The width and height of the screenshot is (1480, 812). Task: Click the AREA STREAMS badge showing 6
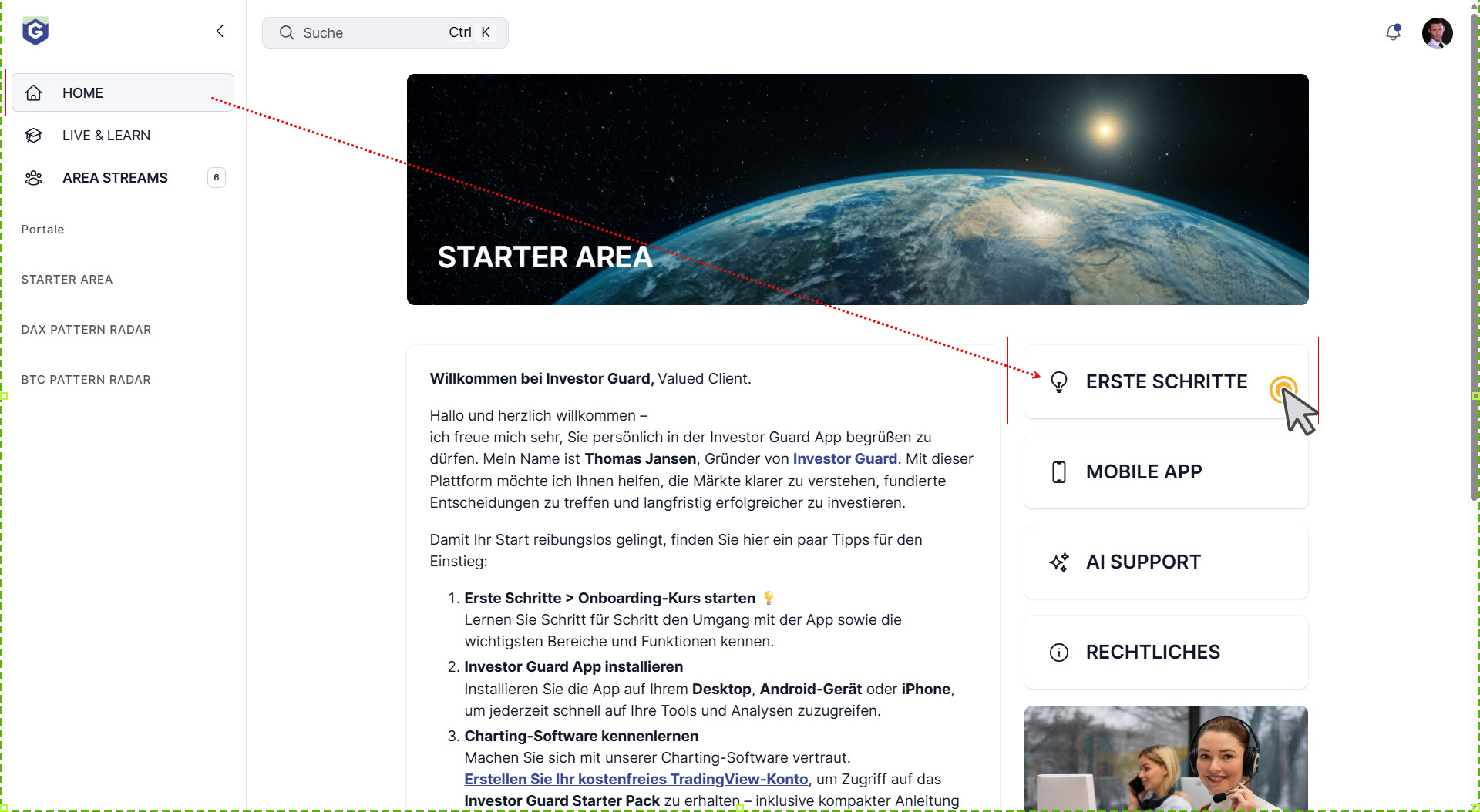(217, 178)
